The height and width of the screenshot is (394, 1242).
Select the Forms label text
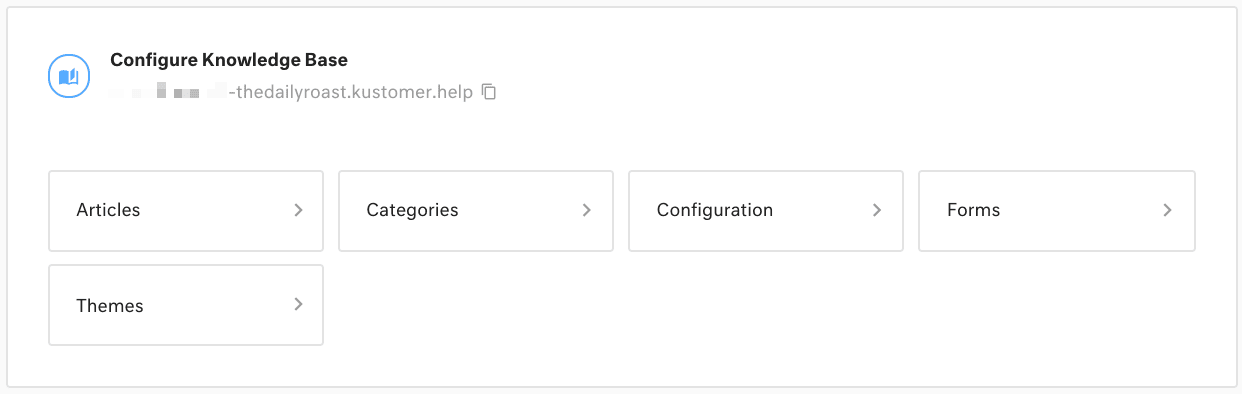tap(974, 210)
